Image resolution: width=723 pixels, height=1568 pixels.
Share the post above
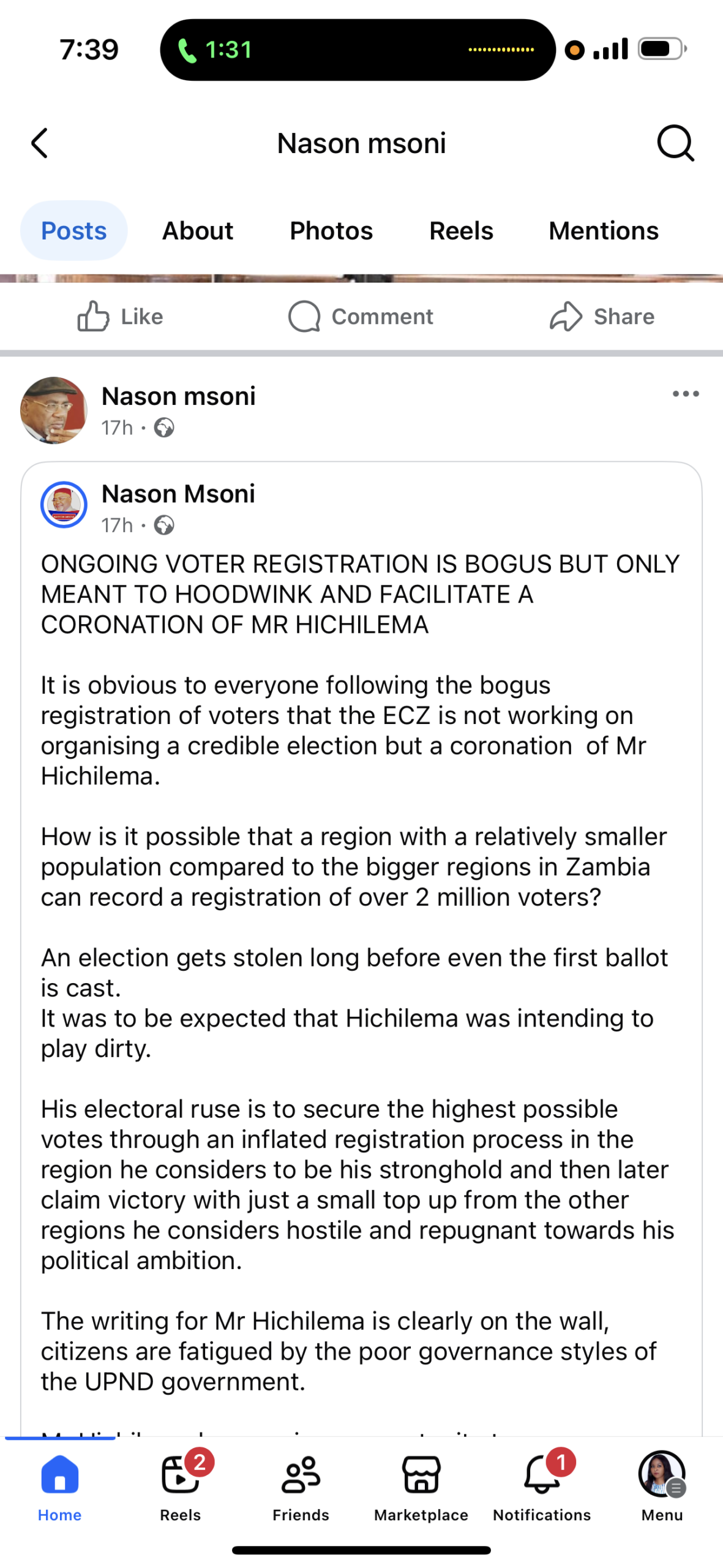point(602,317)
